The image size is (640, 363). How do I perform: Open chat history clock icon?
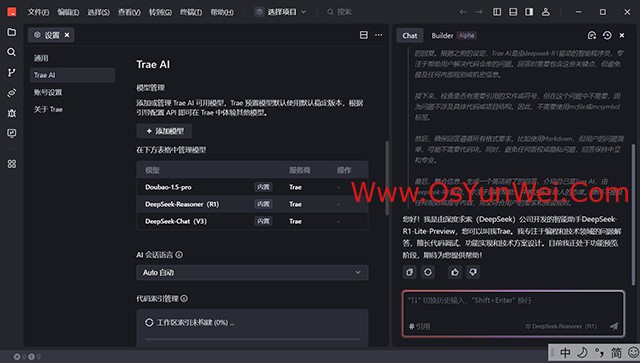point(607,36)
